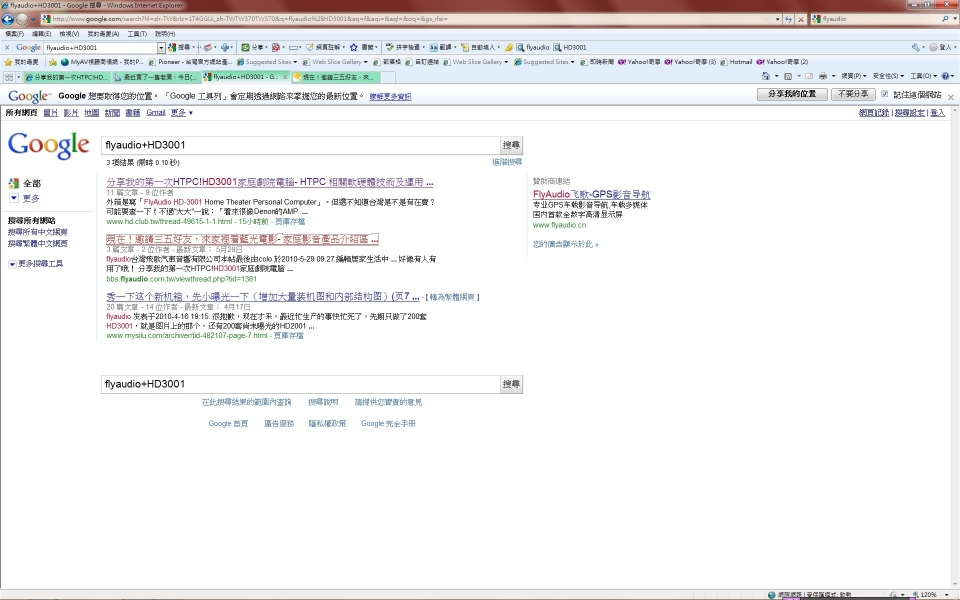Screen dimensions: 960x600
Task: Open the Quick Tabs grid icon
Action: (x=8, y=77)
